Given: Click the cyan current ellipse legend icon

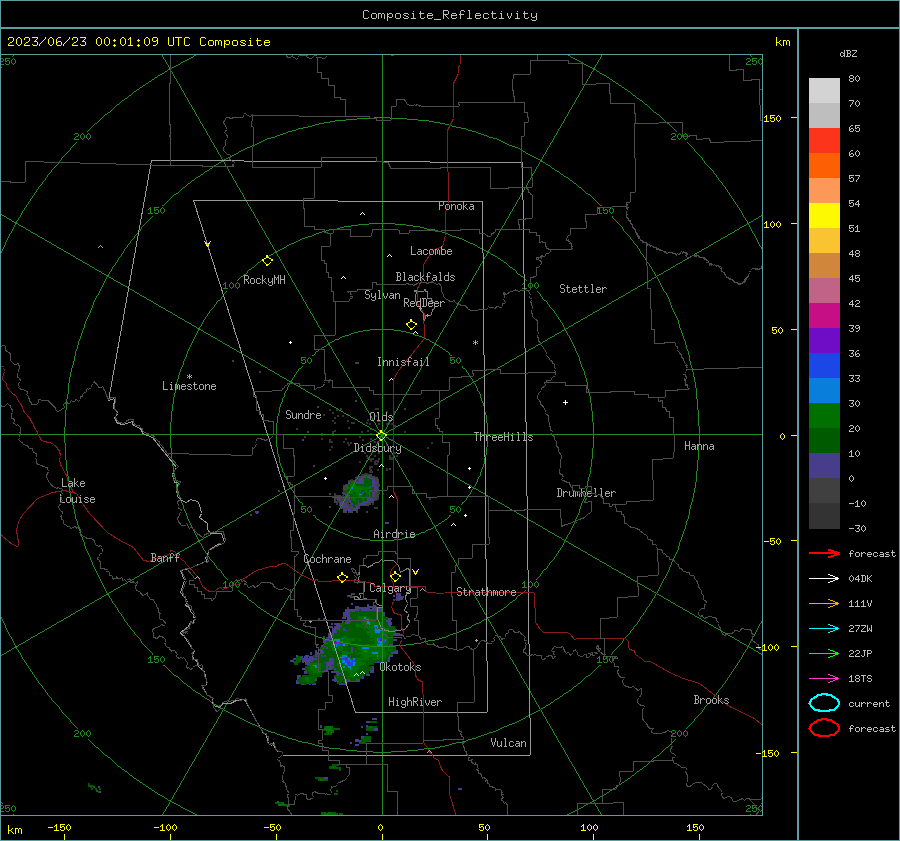Looking at the screenshot, I should [824, 703].
